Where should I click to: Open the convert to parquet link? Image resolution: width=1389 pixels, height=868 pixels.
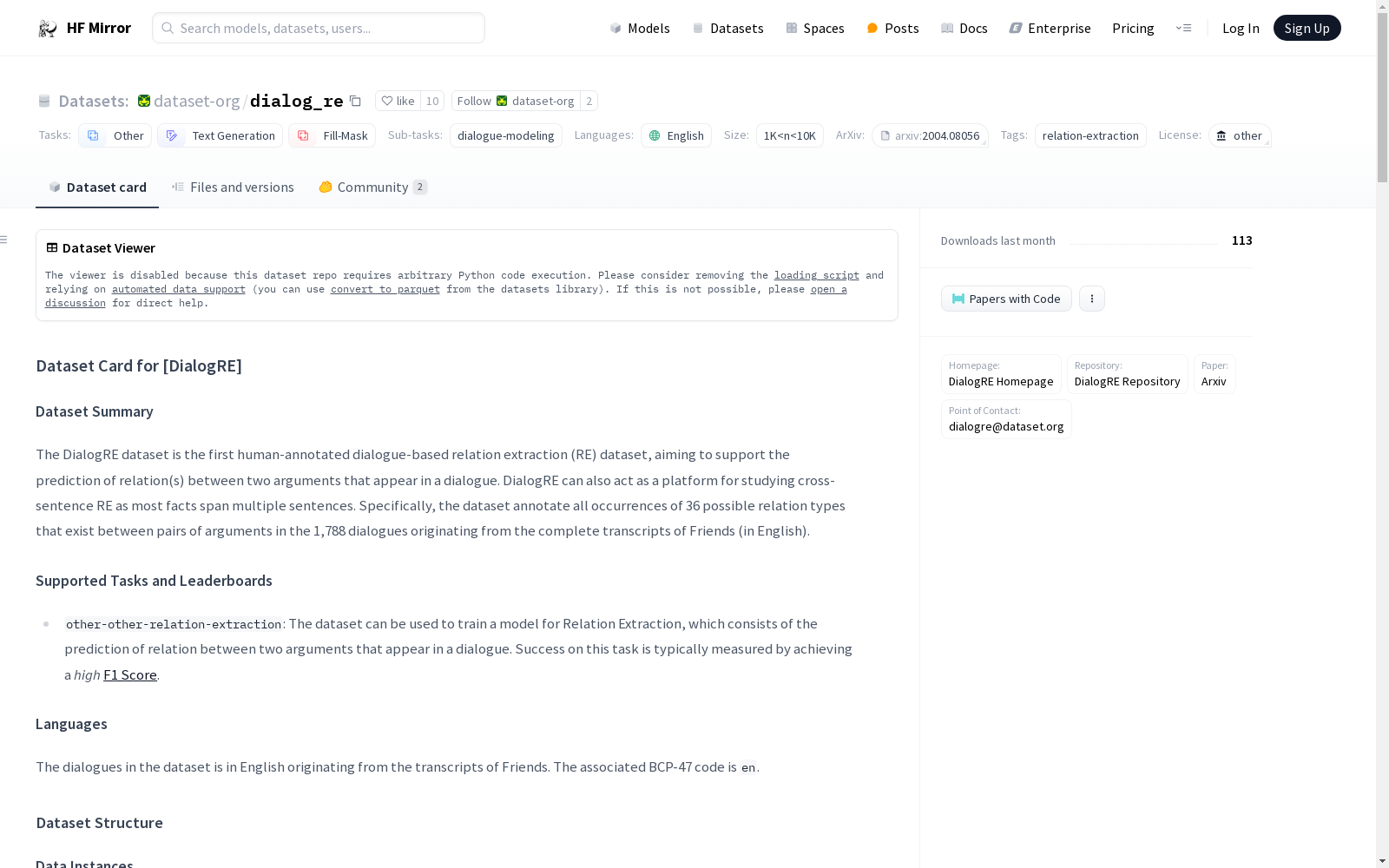pos(385,289)
